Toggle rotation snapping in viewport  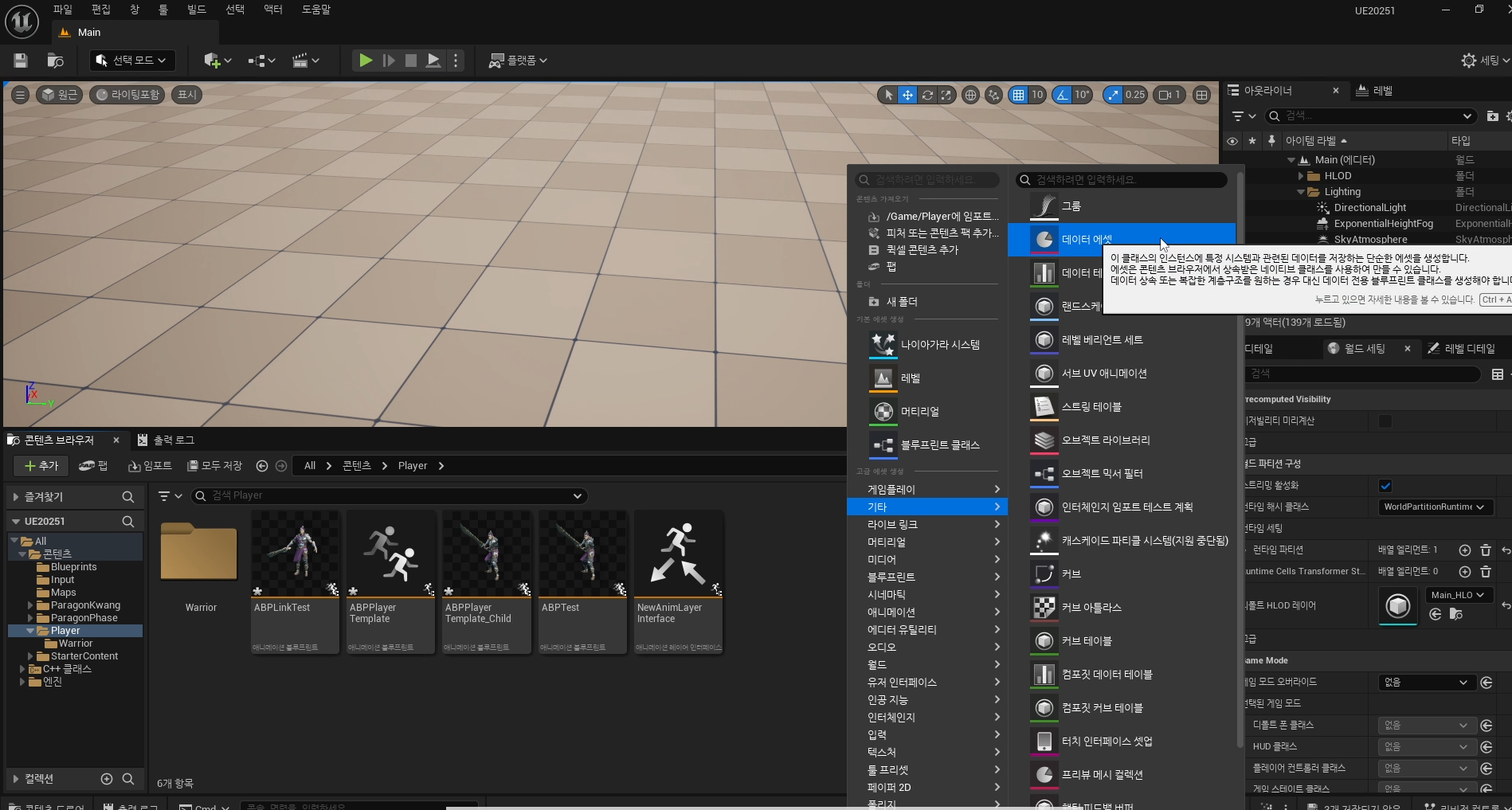click(1062, 95)
